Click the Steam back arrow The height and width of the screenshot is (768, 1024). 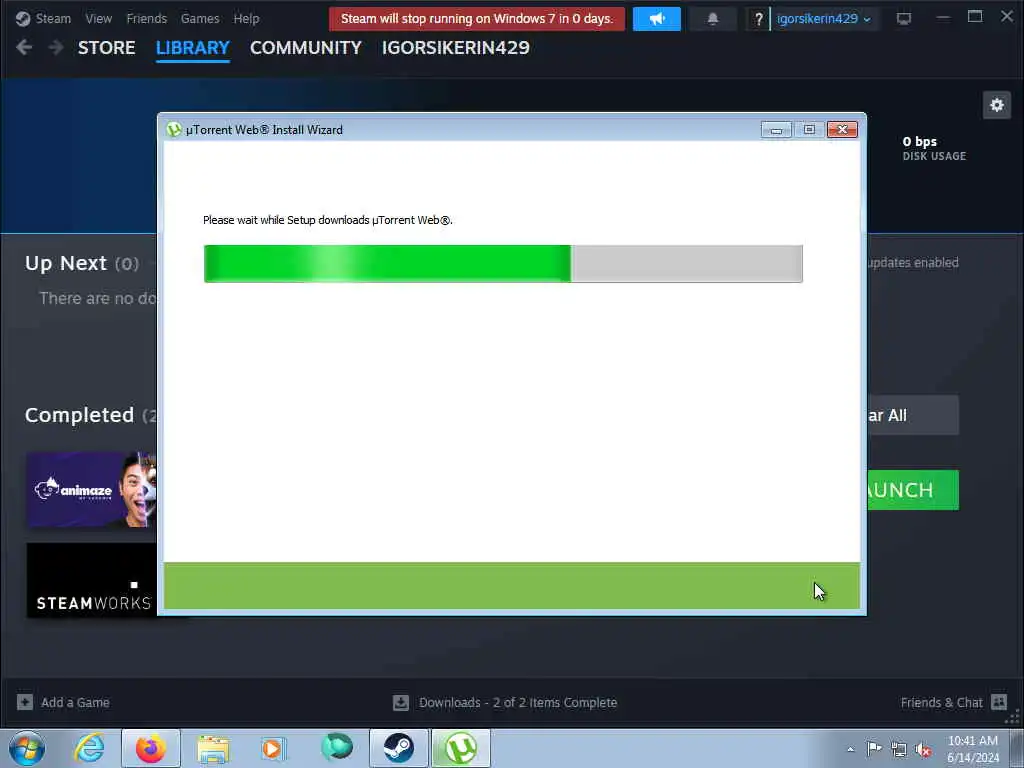tap(24, 47)
